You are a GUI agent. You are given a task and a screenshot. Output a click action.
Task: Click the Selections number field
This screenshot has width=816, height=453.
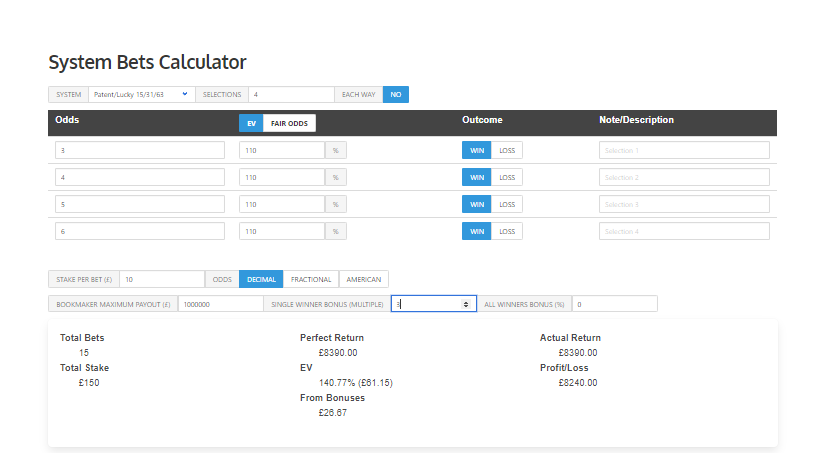(291, 94)
